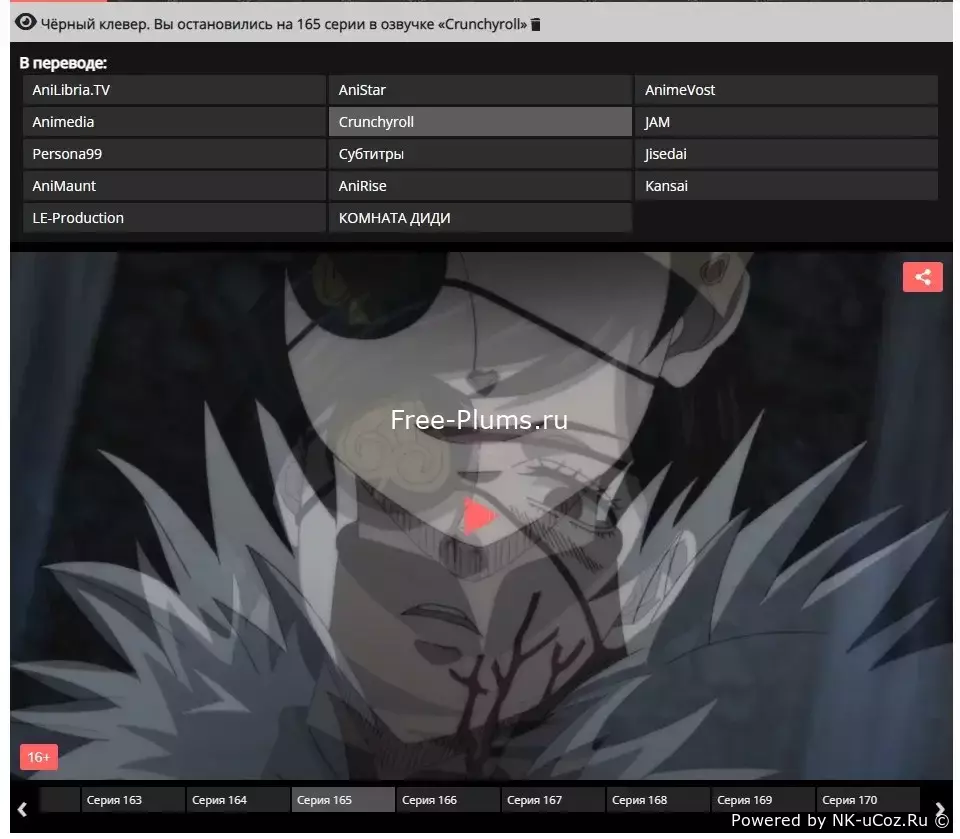Viewport: 960px width, 839px height.
Task: Choose the AnimeVost translation
Action: [x=786, y=90]
